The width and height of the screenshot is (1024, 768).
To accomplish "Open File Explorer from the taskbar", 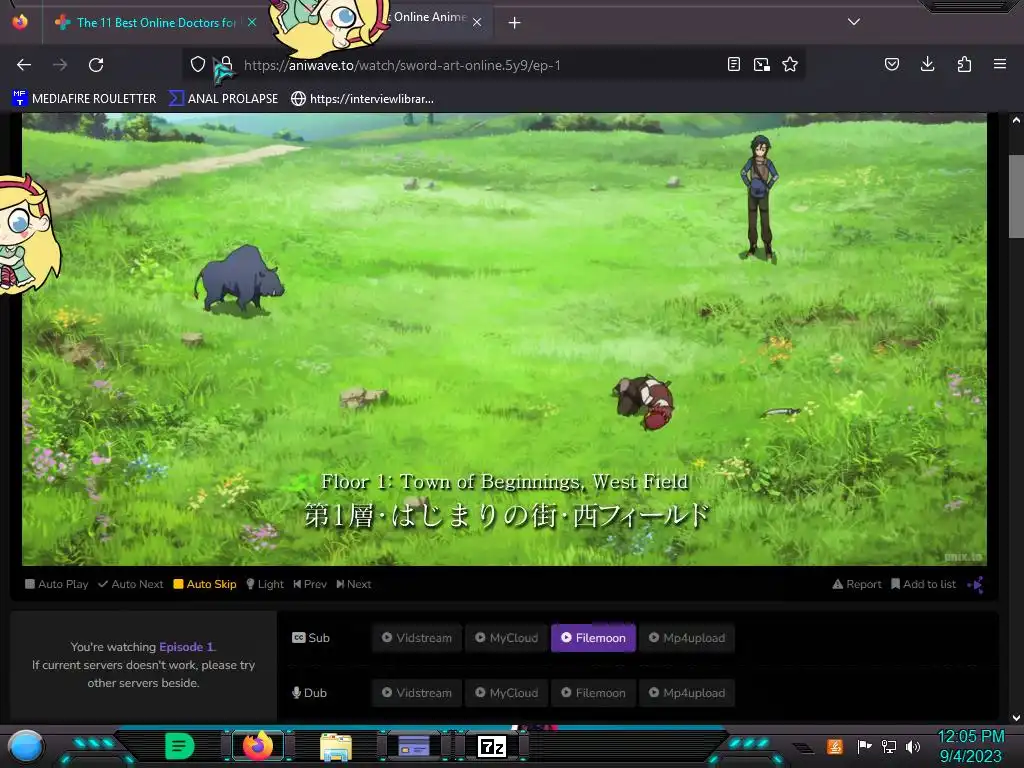I will pyautogui.click(x=336, y=746).
